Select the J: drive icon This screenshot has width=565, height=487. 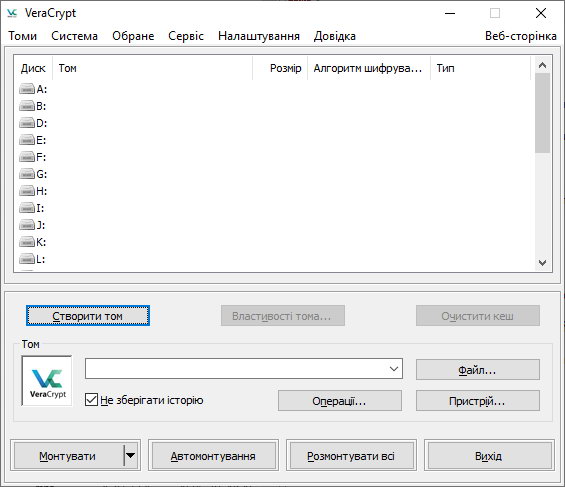[x=27, y=225]
